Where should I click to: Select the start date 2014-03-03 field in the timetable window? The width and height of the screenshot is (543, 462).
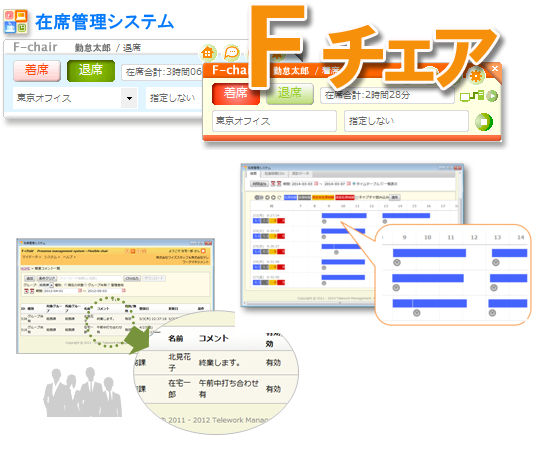coord(302,184)
